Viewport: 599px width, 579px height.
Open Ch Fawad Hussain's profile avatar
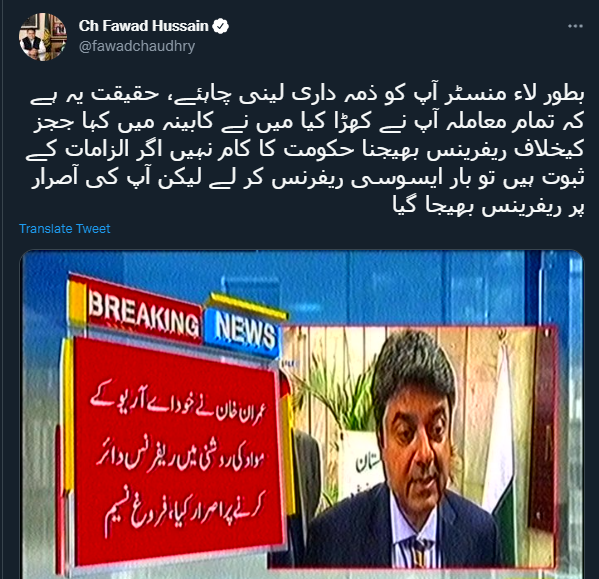click(x=43, y=37)
